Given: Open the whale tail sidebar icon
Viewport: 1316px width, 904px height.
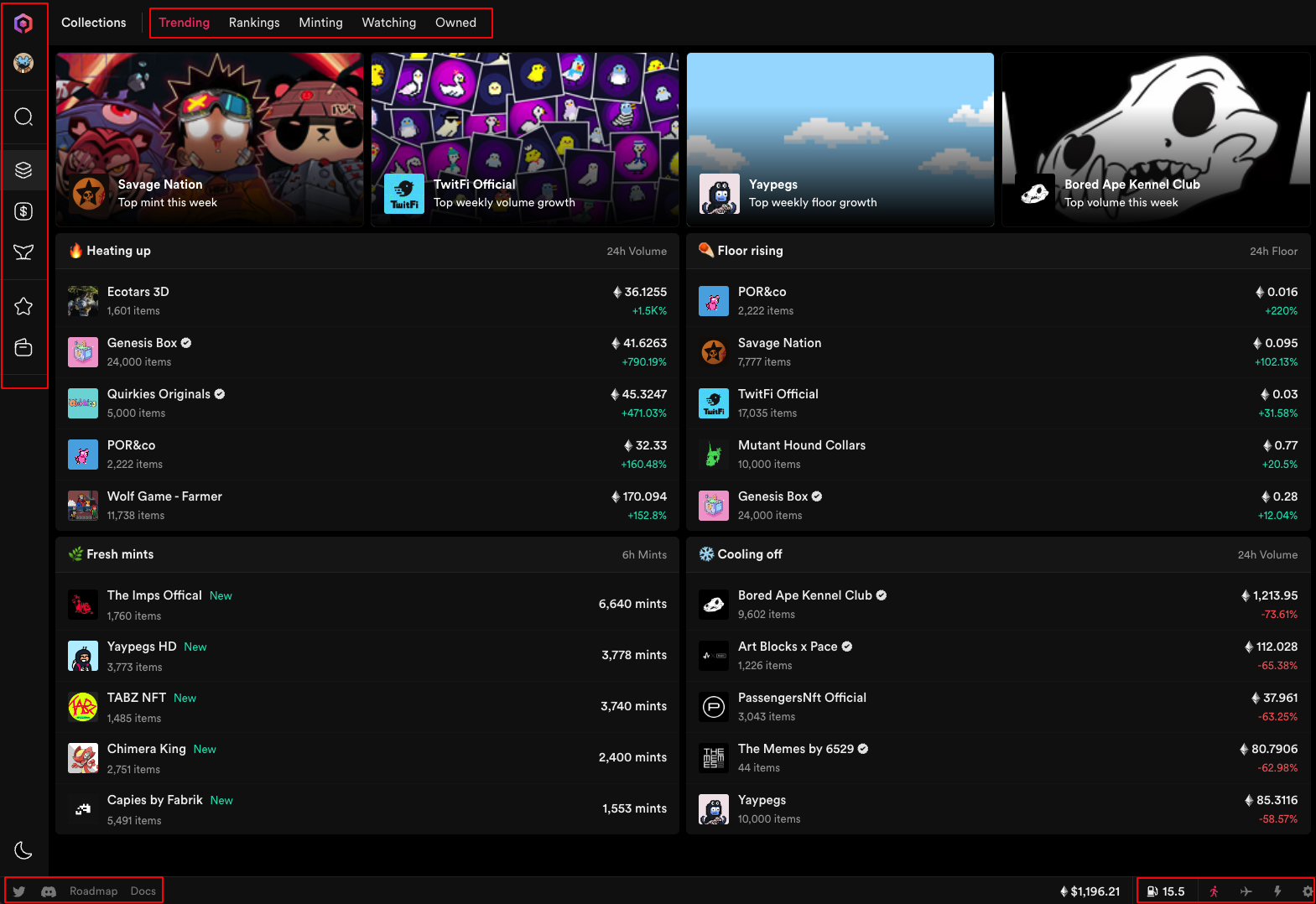Looking at the screenshot, I should coord(23,252).
